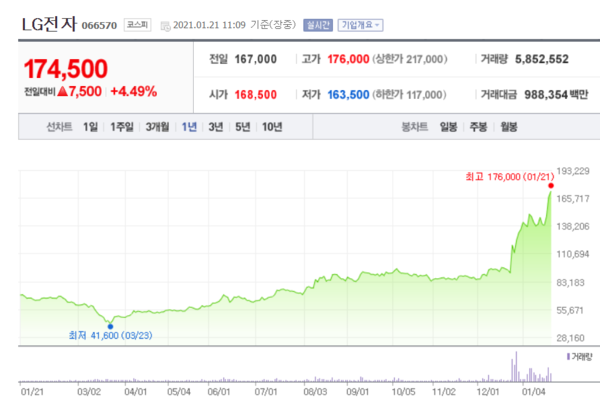Click the red high-point marker on chart
600x408 pixels.
(551, 186)
